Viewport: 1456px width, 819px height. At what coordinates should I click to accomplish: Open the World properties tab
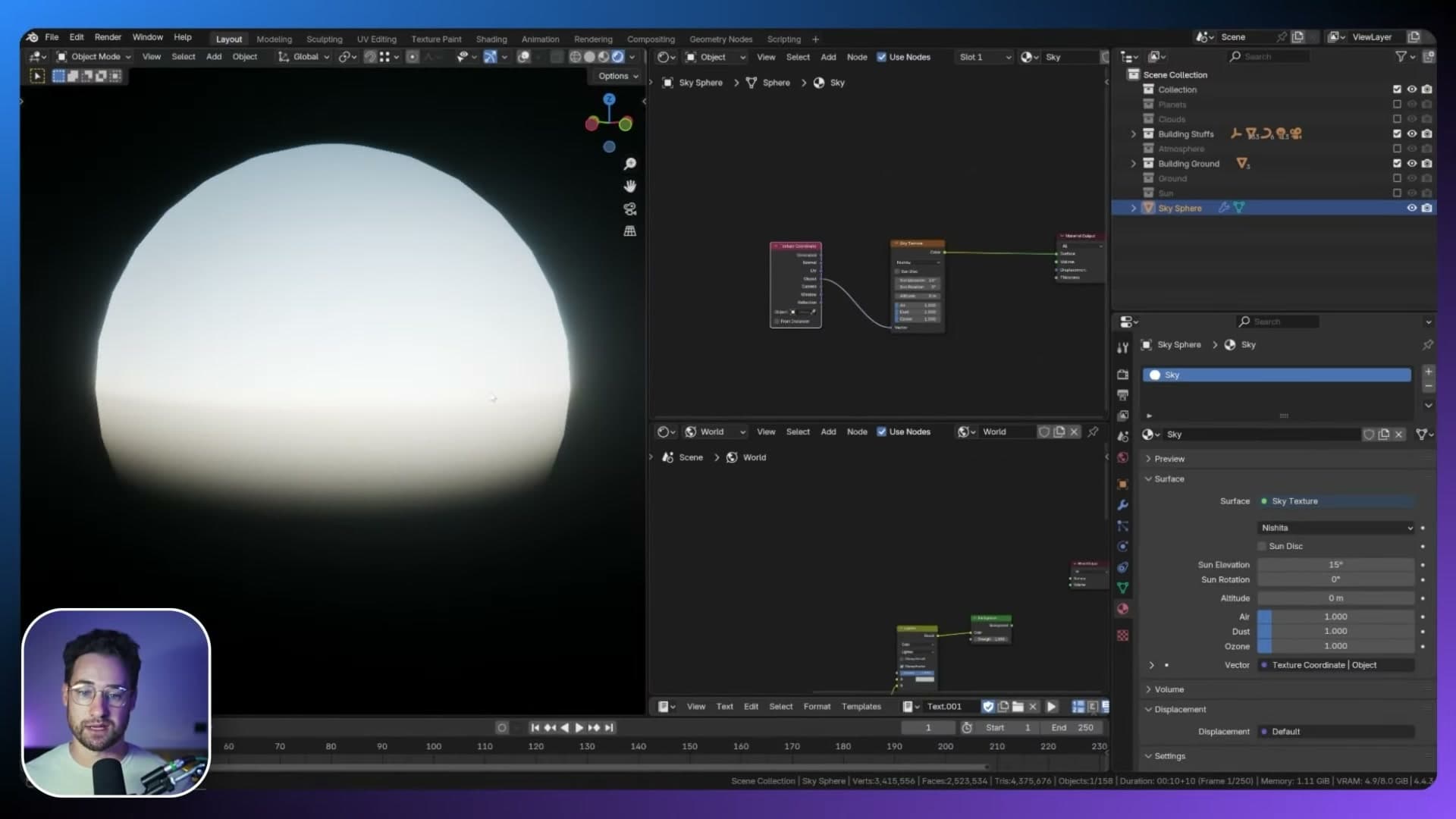(x=1123, y=457)
